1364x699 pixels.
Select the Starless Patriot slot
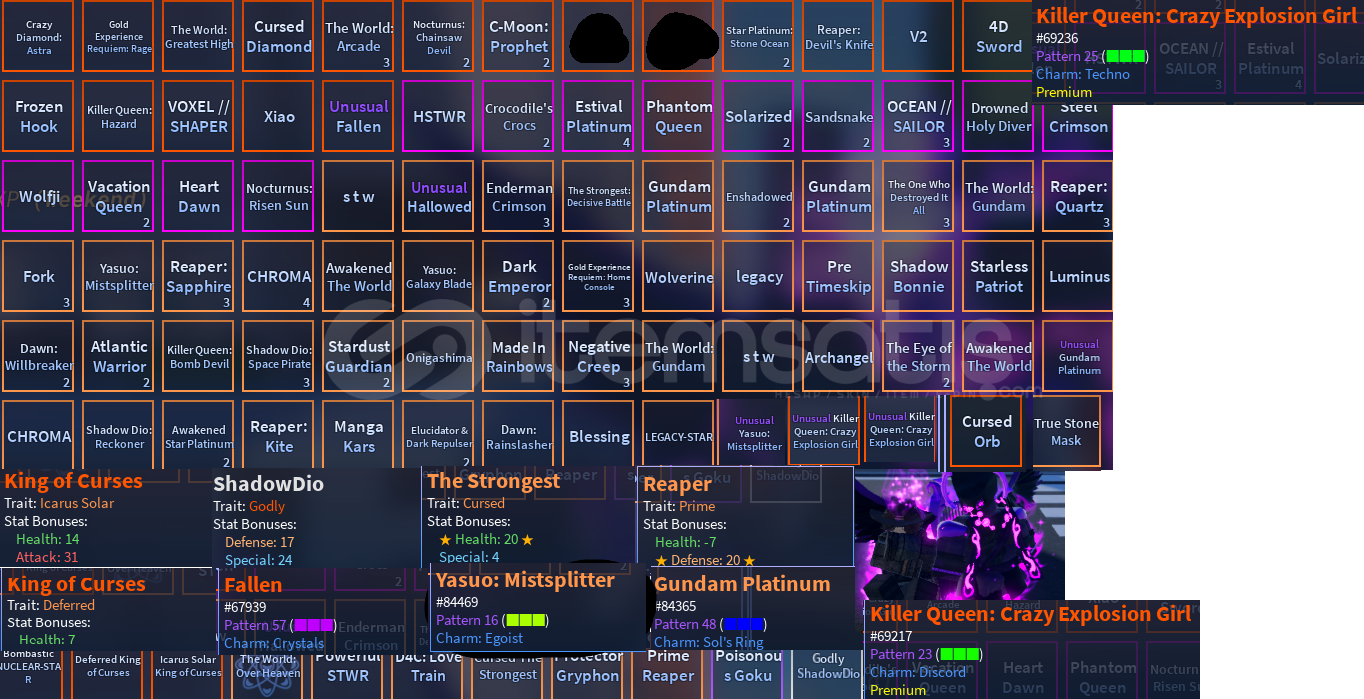(999, 276)
